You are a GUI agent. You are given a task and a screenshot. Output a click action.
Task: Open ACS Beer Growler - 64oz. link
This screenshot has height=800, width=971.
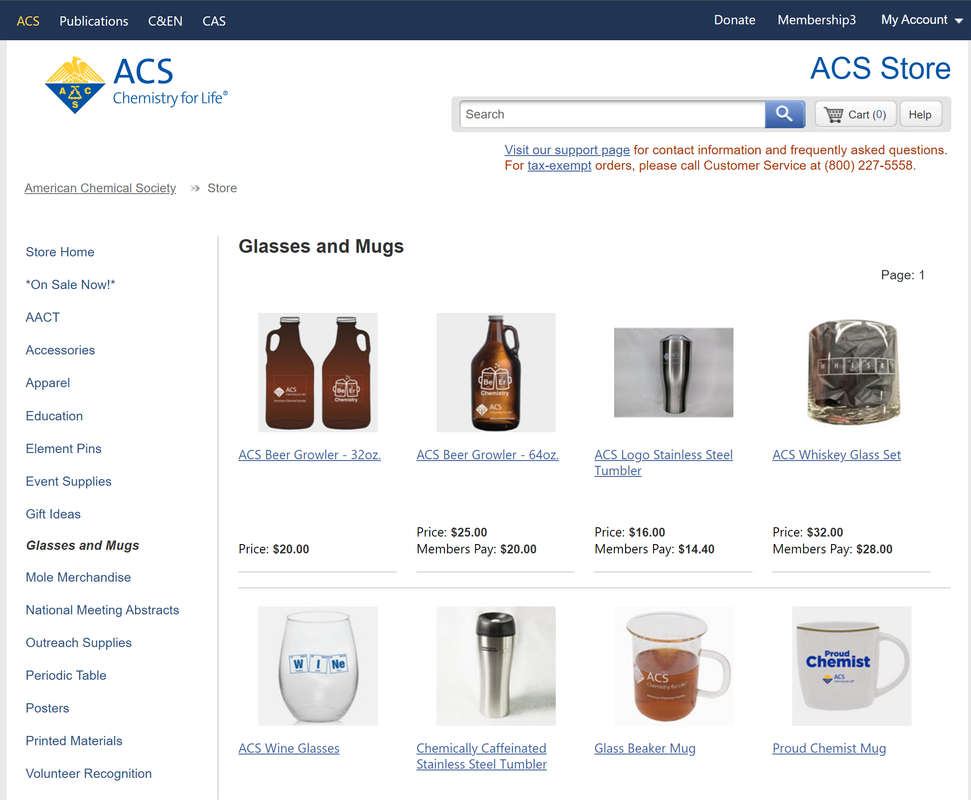(x=487, y=455)
